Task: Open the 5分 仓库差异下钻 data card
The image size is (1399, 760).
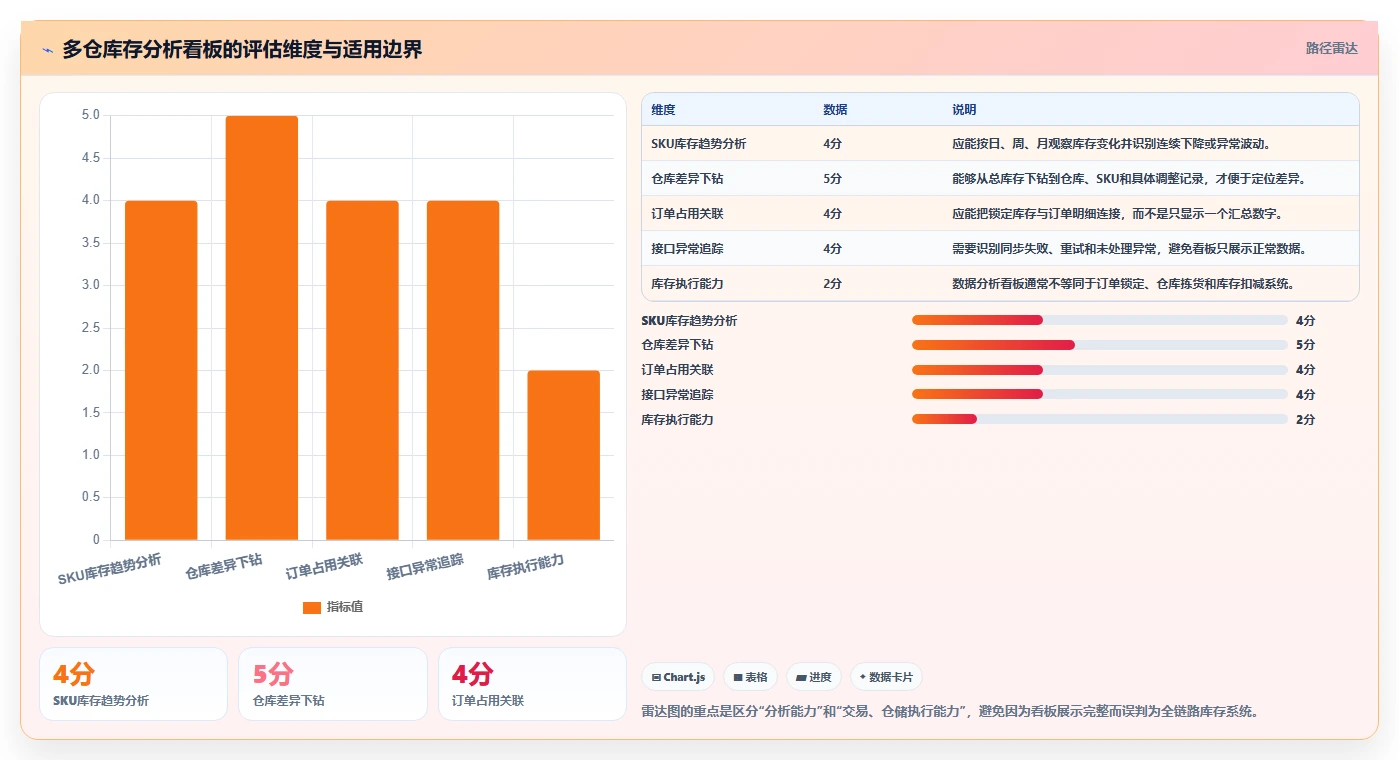Action: [332, 684]
